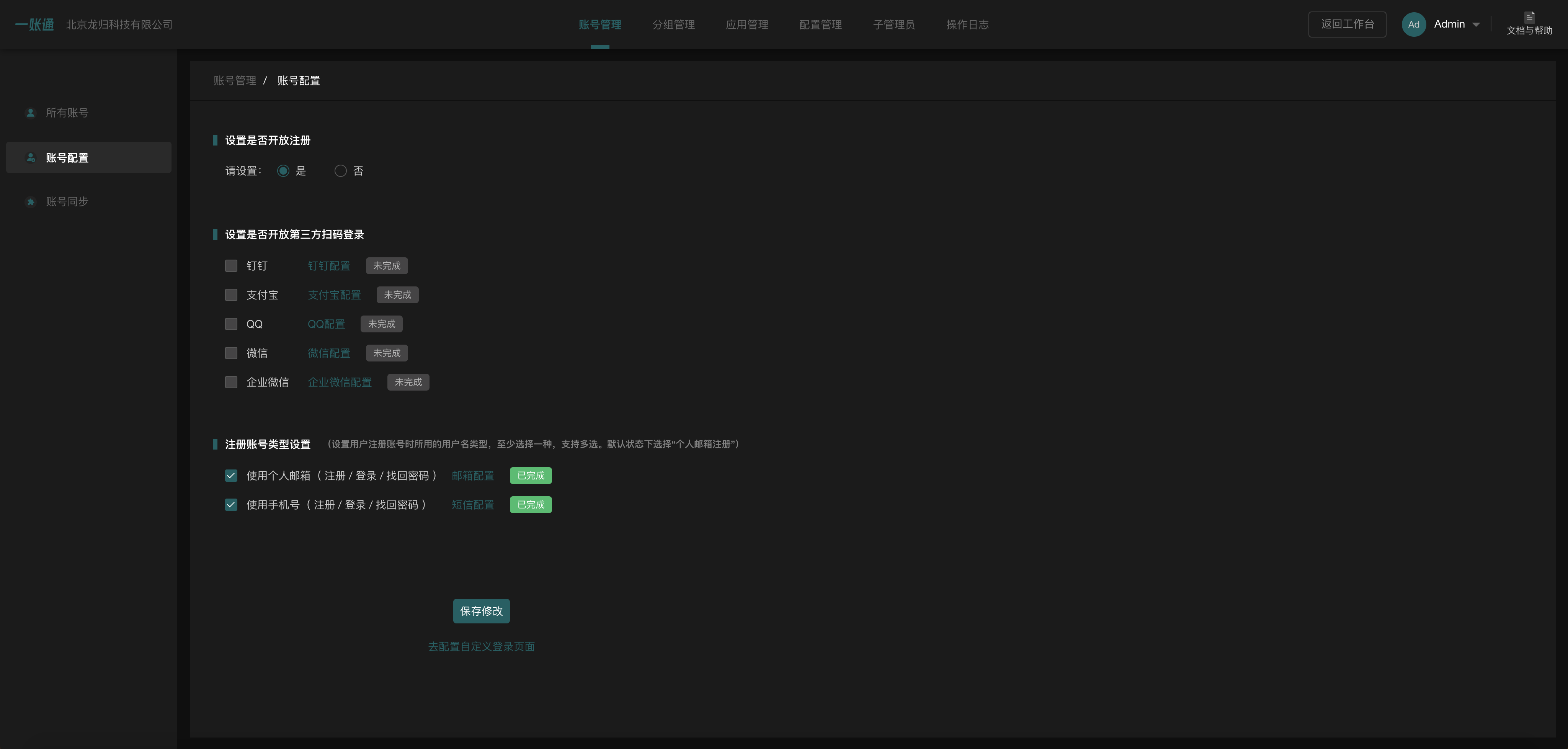Image resolution: width=1568 pixels, height=749 pixels.
Task: Click the 账号管理 breadcrumb
Action: (x=235, y=80)
